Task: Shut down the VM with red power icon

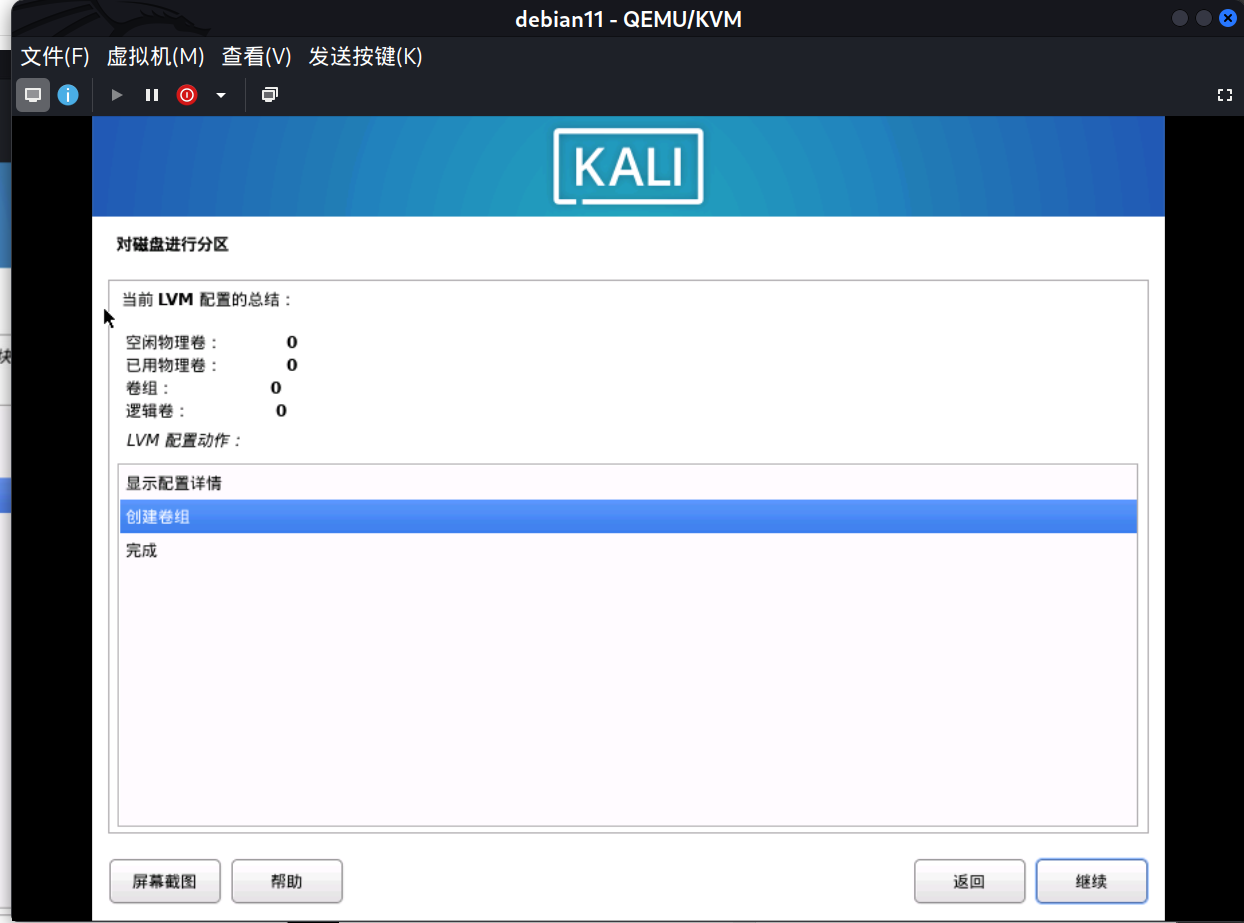Action: coord(187,95)
